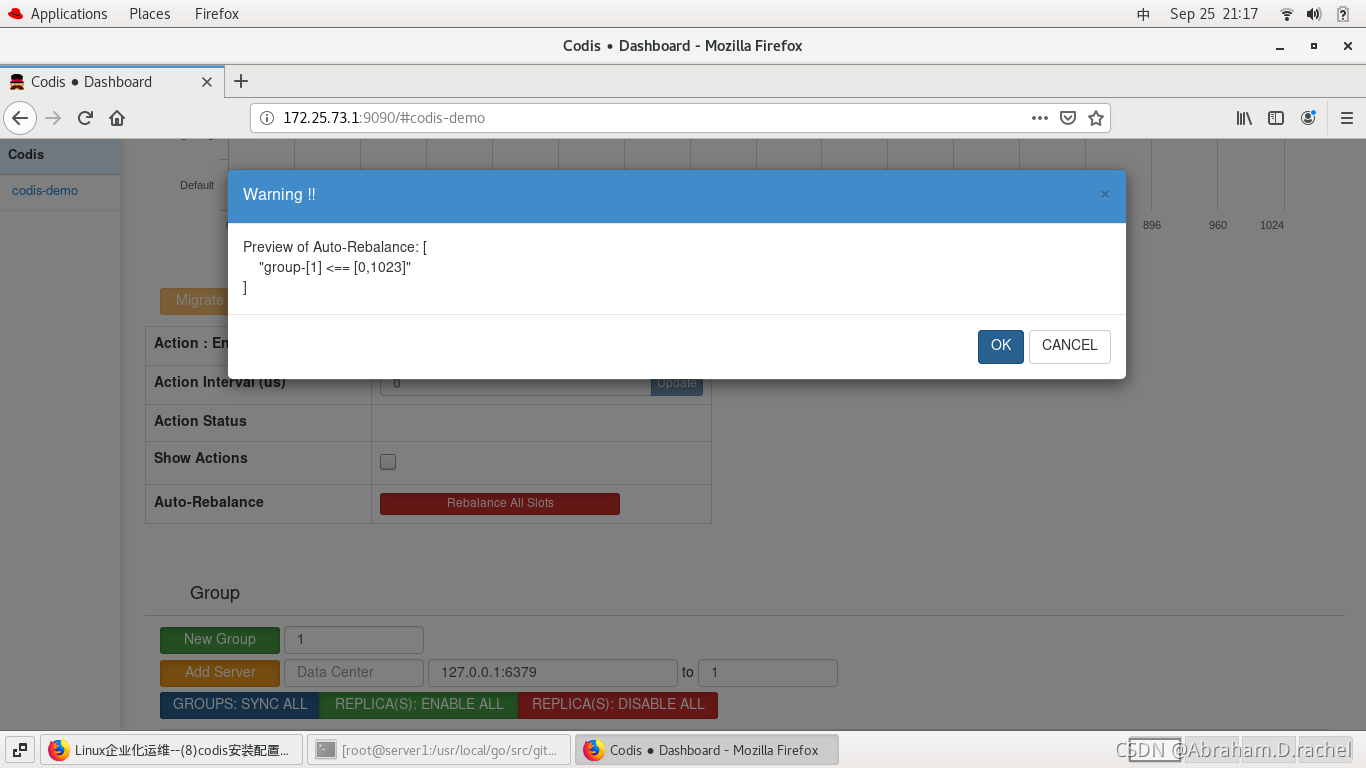Image resolution: width=1366 pixels, height=768 pixels.
Task: Click the Chinese input method indicator
Action: point(1144,14)
